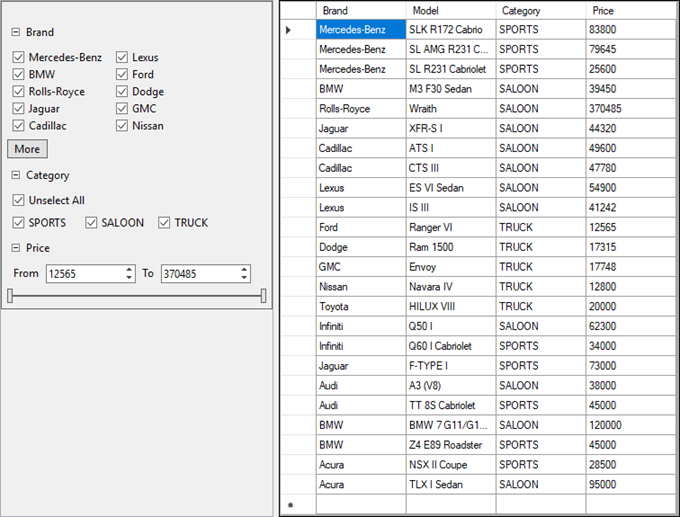Select the SLK R172 Cabrio model cell
The image size is (680, 517).
click(451, 29)
